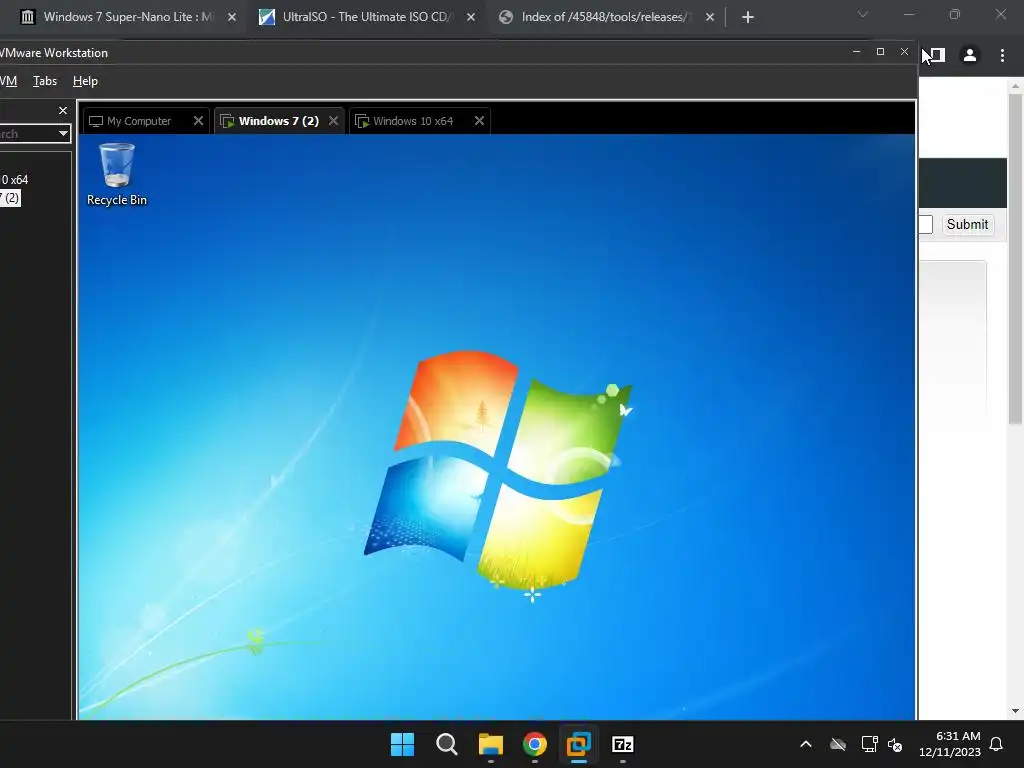Viewport: 1024px width, 768px height.
Task: Expand the library search dropdown arrow
Action: [x=63, y=134]
